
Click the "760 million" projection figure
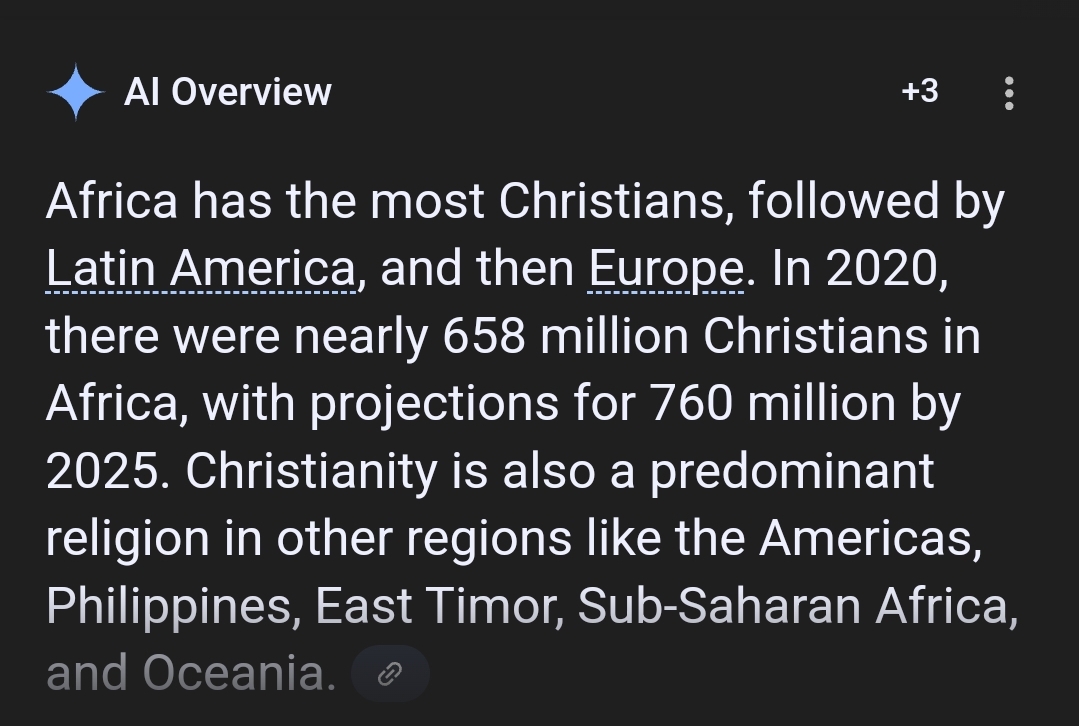(x=773, y=404)
